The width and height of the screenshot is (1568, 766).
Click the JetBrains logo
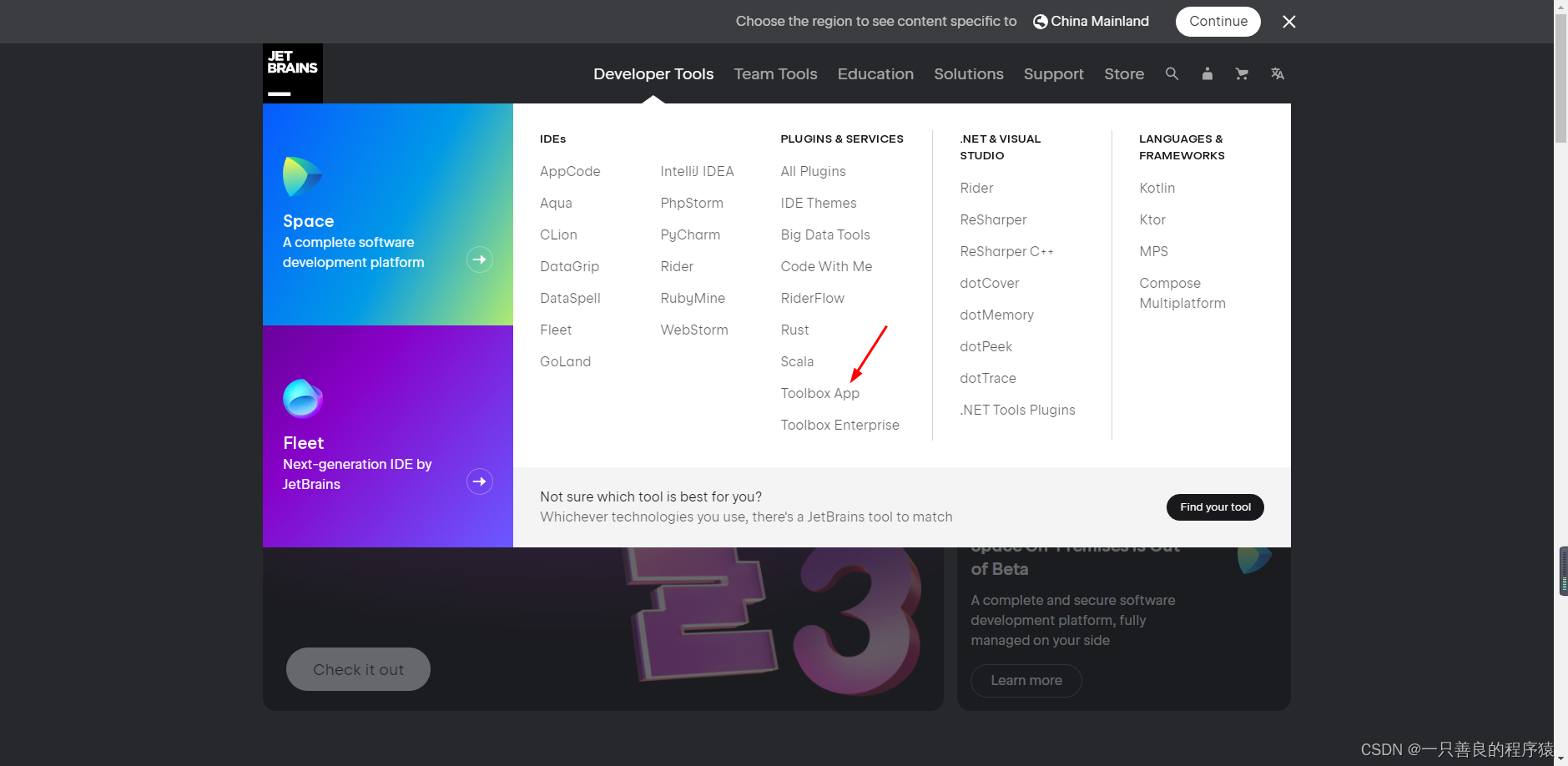coord(293,73)
